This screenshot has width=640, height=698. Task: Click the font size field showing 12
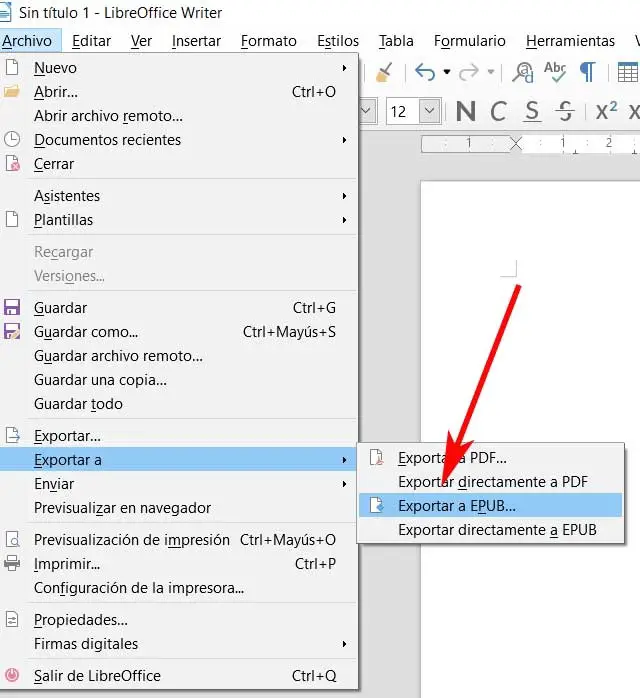[x=403, y=111]
